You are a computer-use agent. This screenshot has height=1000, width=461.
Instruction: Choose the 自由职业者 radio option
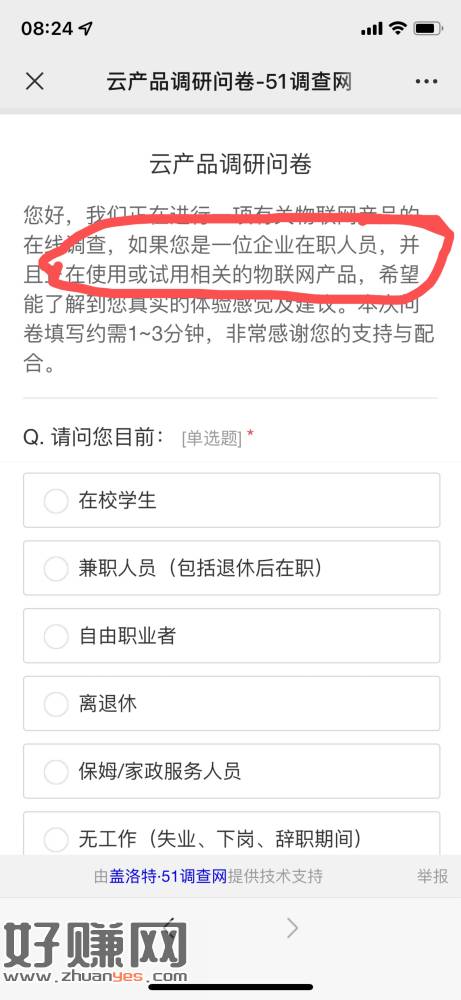231,636
